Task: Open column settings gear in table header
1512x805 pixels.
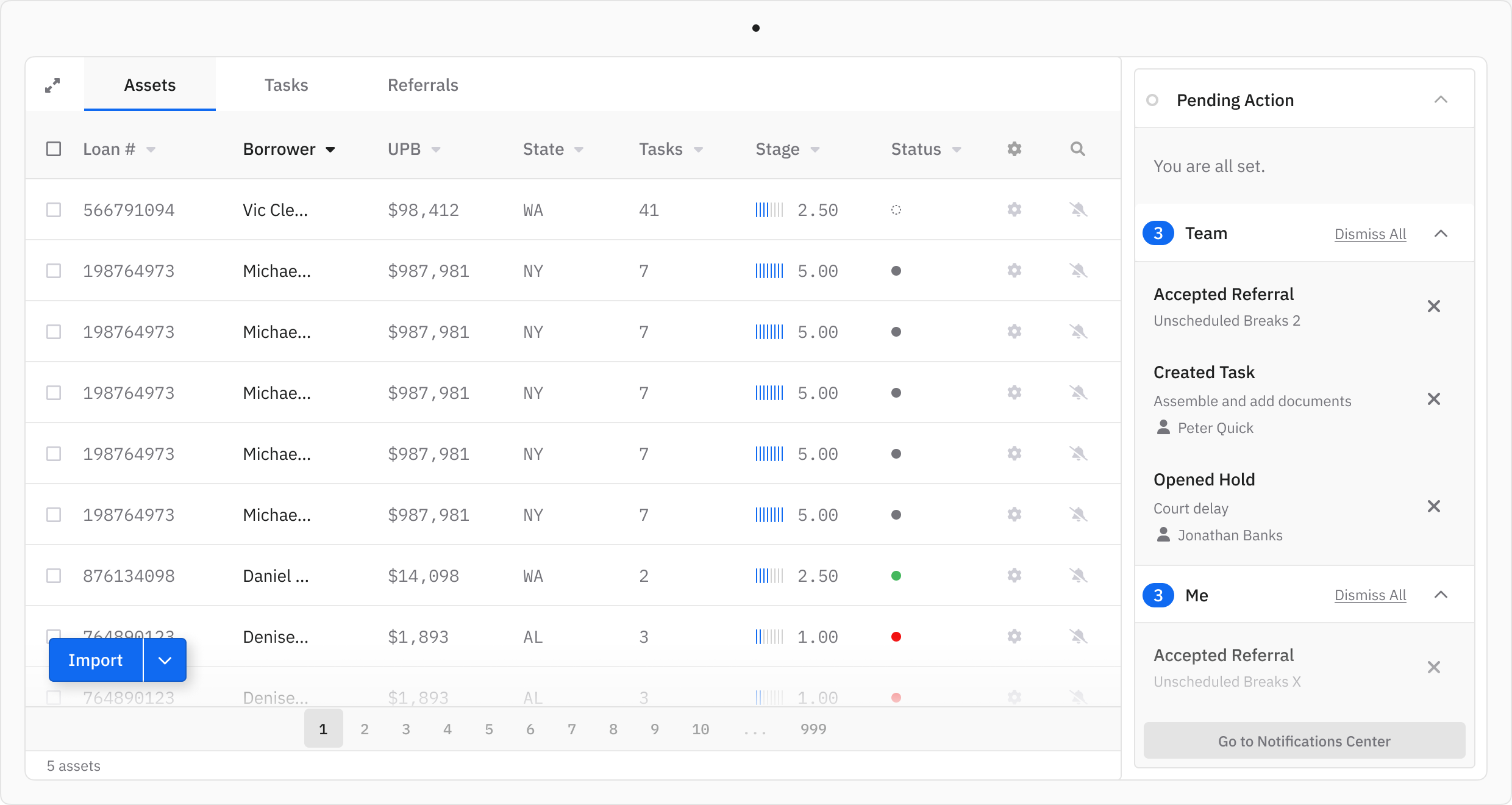Action: point(1014,149)
